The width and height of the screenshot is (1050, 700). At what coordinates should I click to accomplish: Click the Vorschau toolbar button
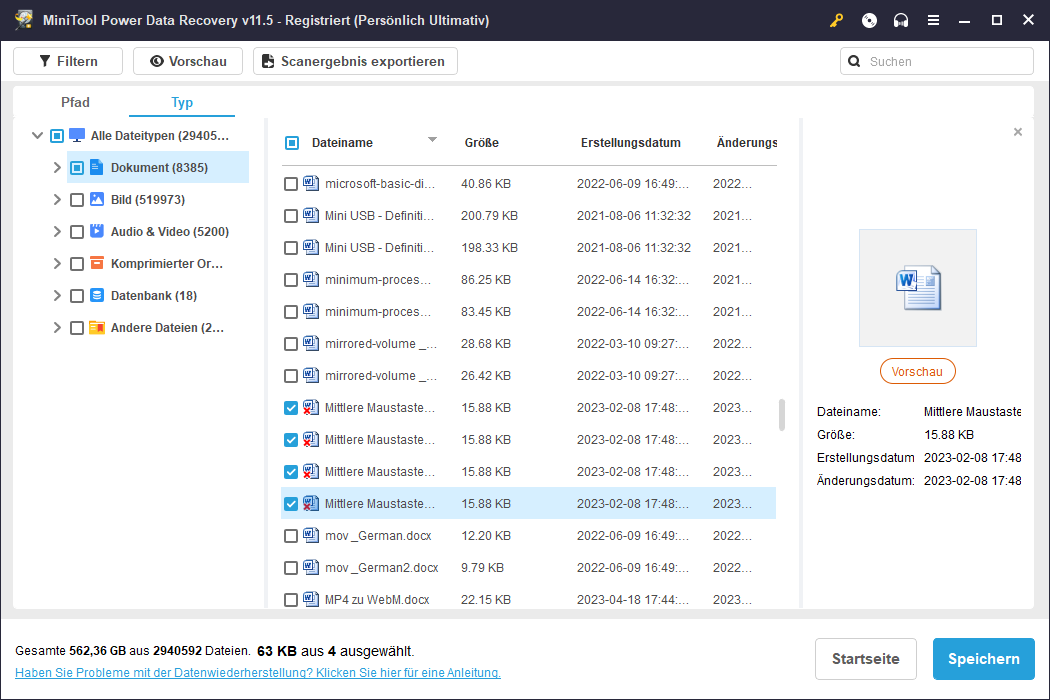click(x=188, y=61)
